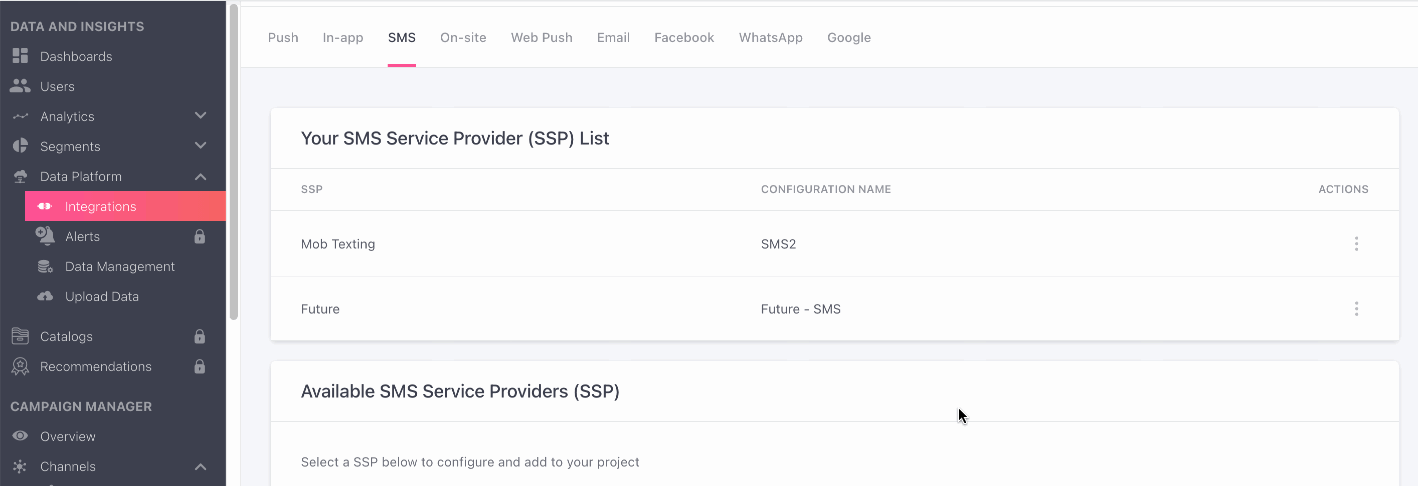This screenshot has width=1418, height=486.
Task: Click the sidebar vertical scrollbar
Action: [234, 160]
